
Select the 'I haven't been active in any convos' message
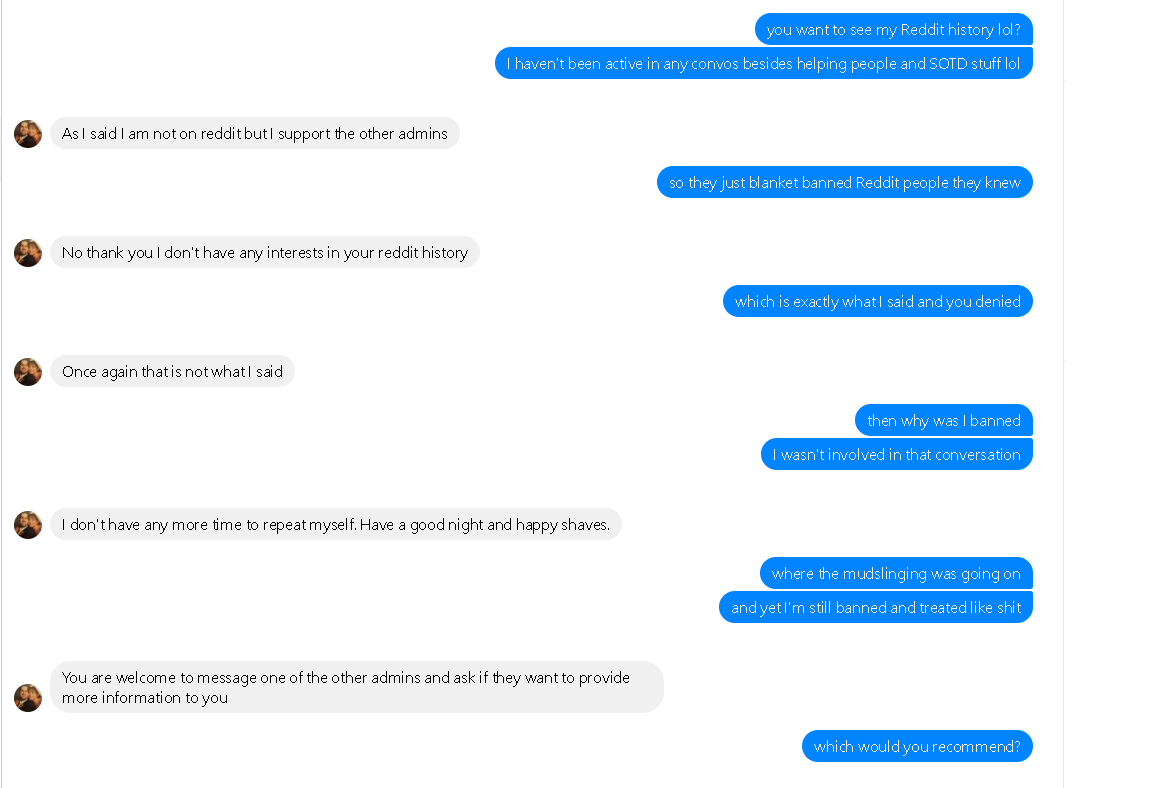click(x=763, y=63)
